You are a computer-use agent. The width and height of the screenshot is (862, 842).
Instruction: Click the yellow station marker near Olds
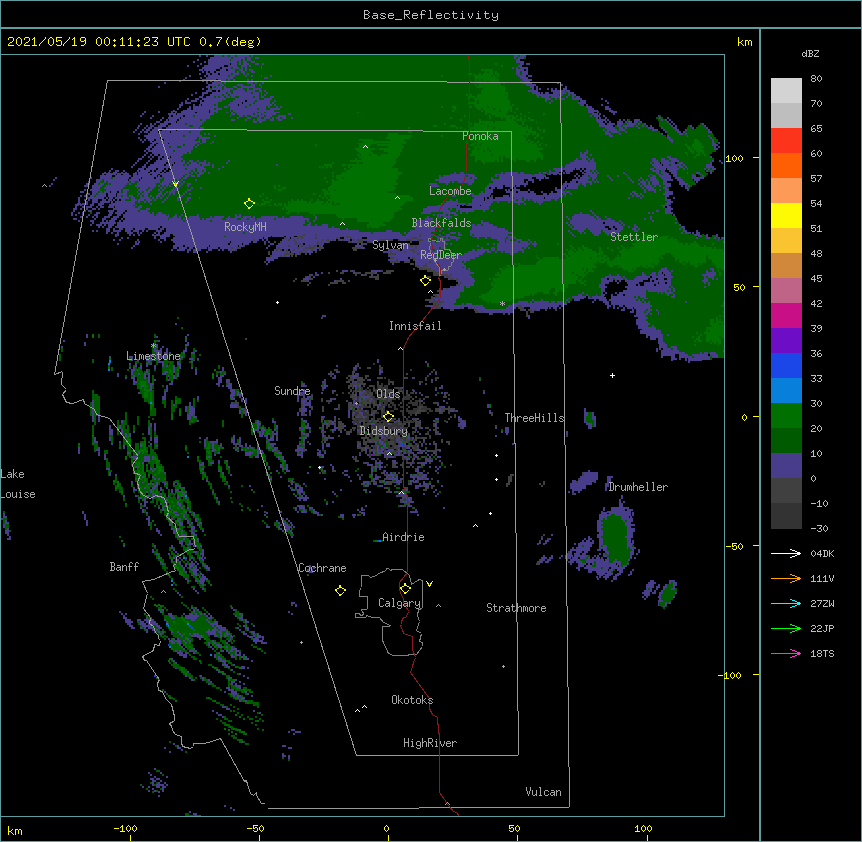pyautogui.click(x=388, y=416)
